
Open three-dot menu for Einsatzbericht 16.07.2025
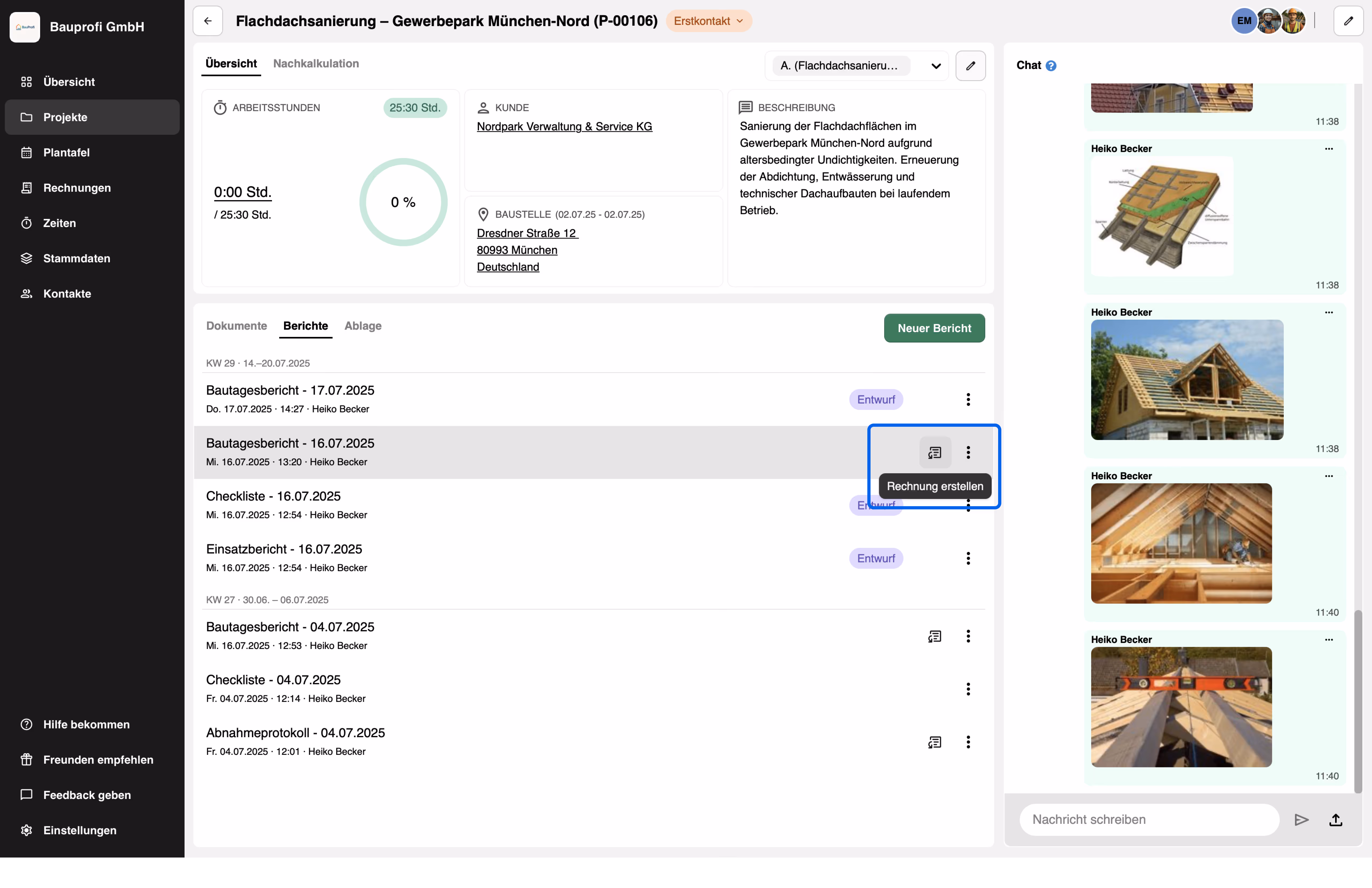click(x=968, y=558)
